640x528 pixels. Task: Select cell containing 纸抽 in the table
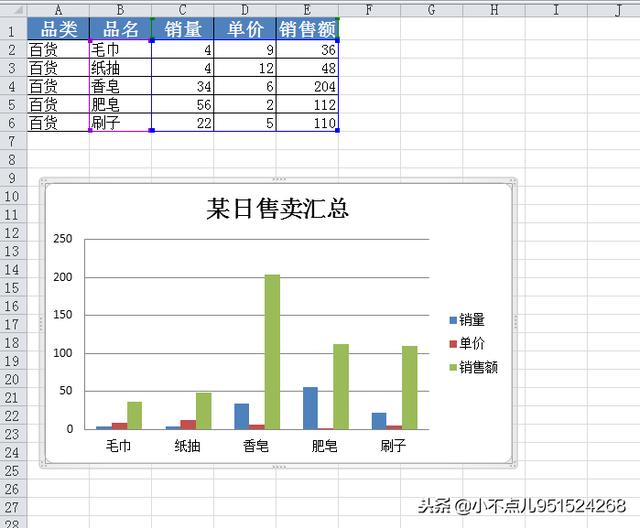(x=120, y=68)
